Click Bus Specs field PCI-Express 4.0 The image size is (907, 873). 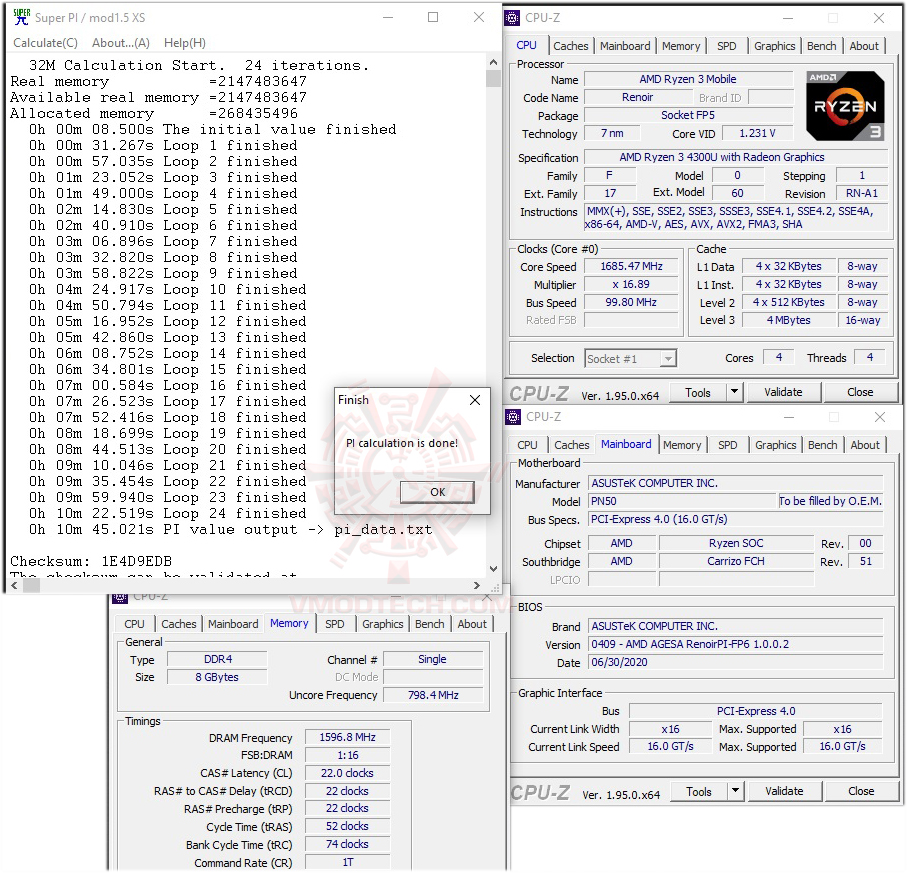click(x=736, y=520)
